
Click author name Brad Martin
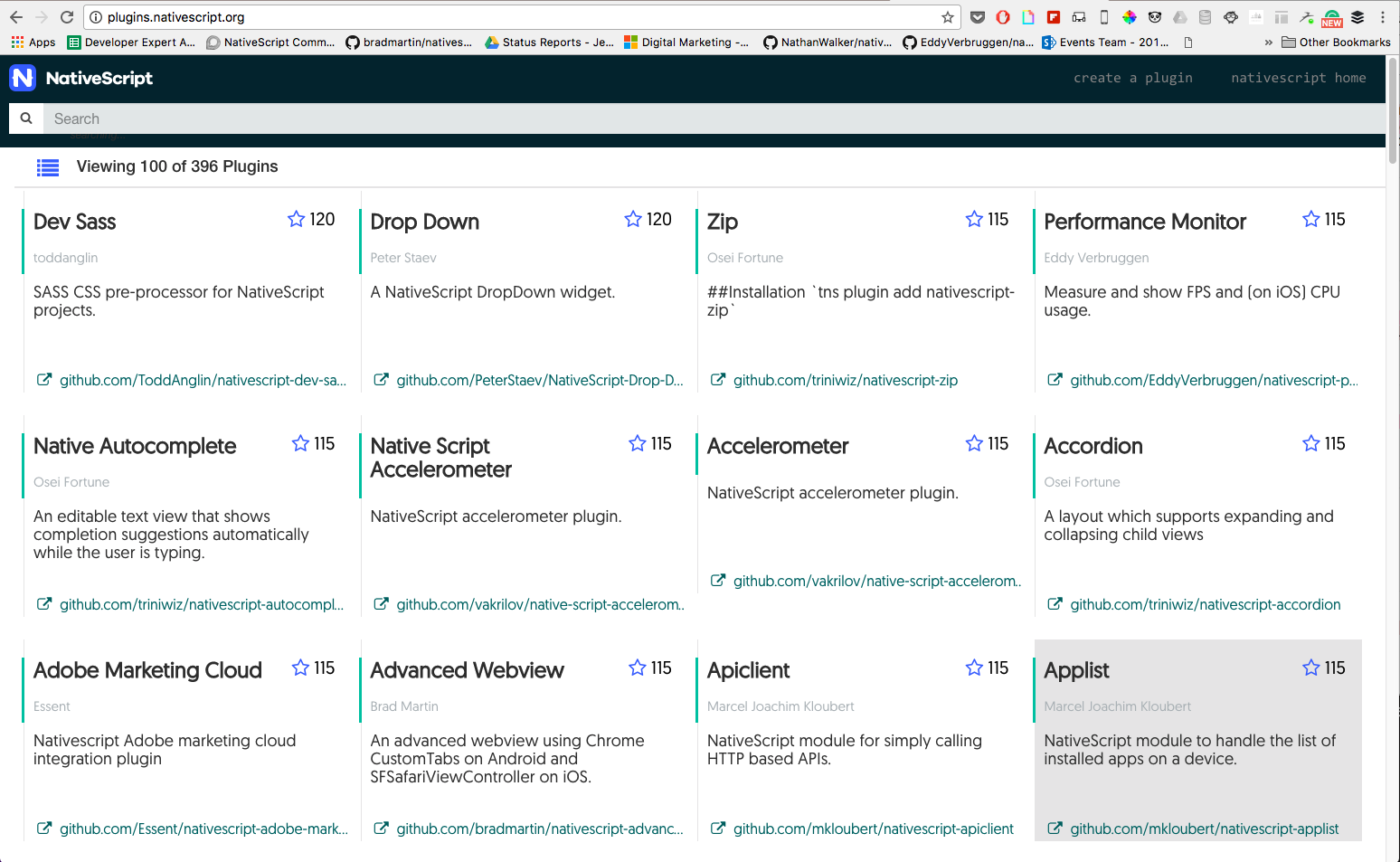coord(404,706)
